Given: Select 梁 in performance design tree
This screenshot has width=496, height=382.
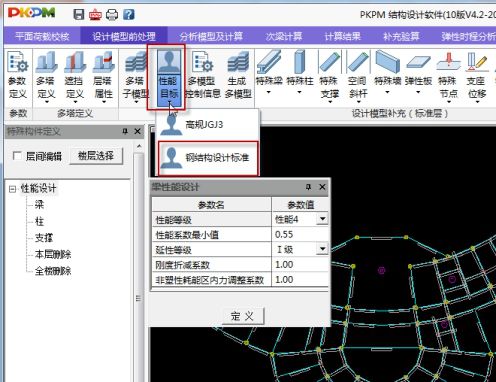Looking at the screenshot, I should (39, 204).
